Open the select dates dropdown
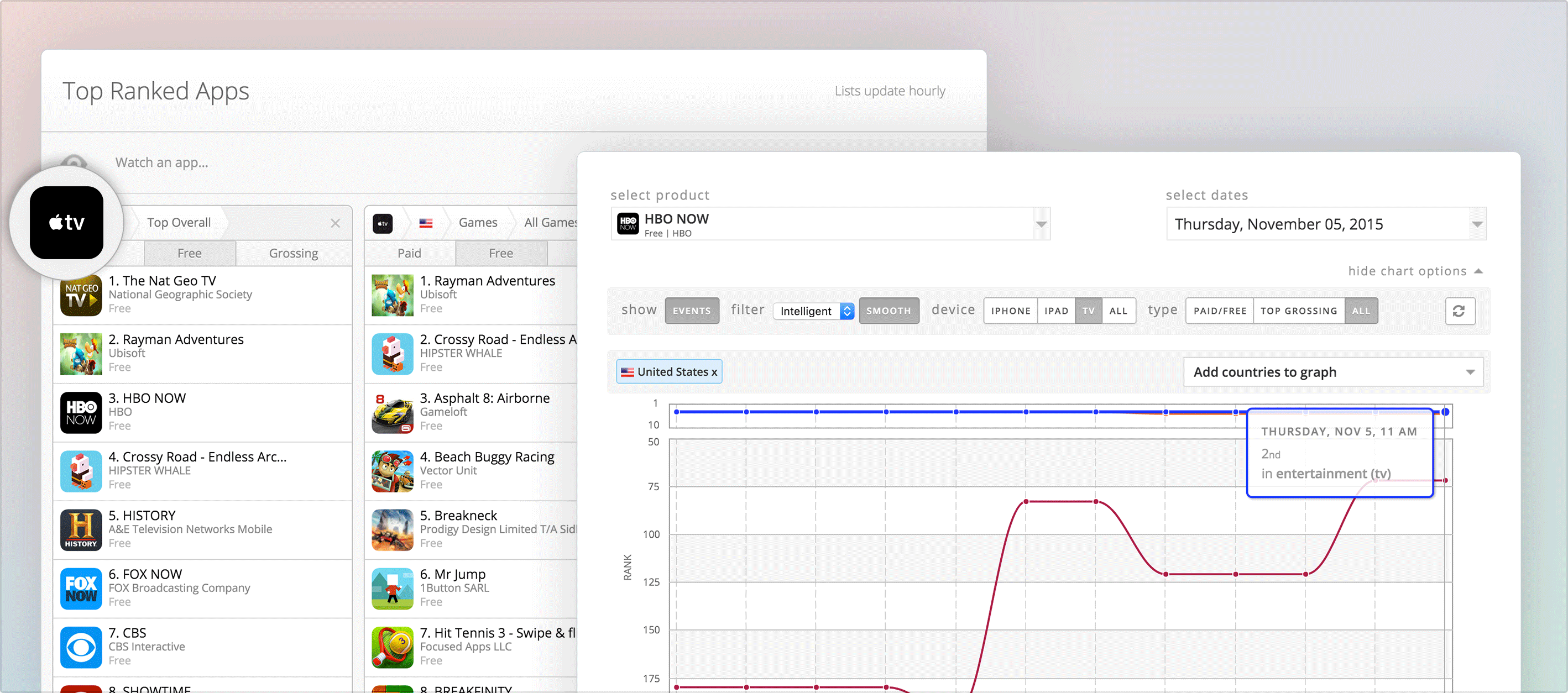 pyautogui.click(x=1326, y=224)
